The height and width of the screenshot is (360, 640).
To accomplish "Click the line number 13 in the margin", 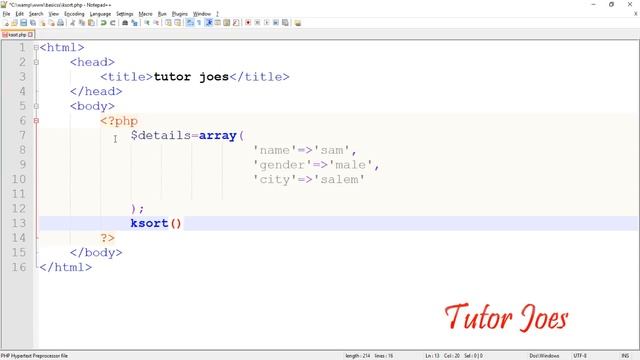I will pyautogui.click(x=19, y=223).
